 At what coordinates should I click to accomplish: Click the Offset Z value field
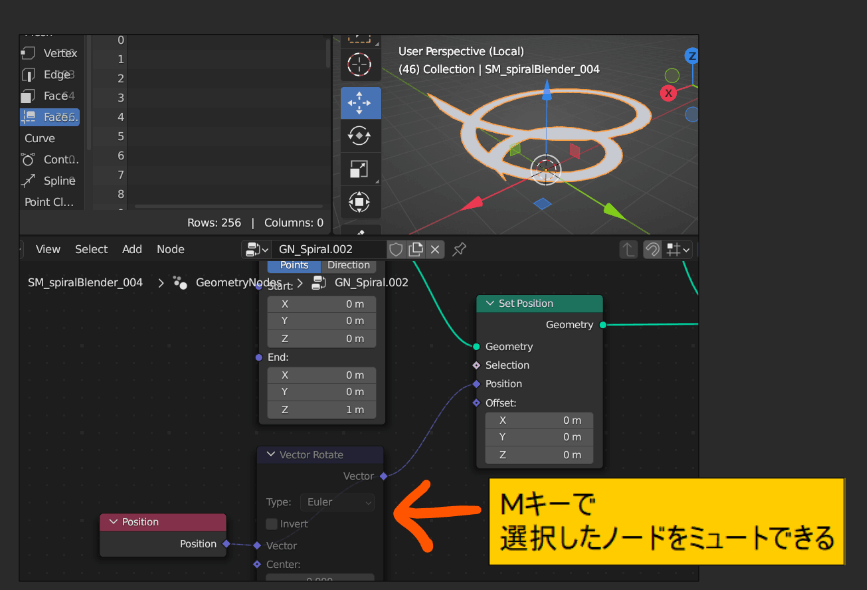click(x=539, y=455)
